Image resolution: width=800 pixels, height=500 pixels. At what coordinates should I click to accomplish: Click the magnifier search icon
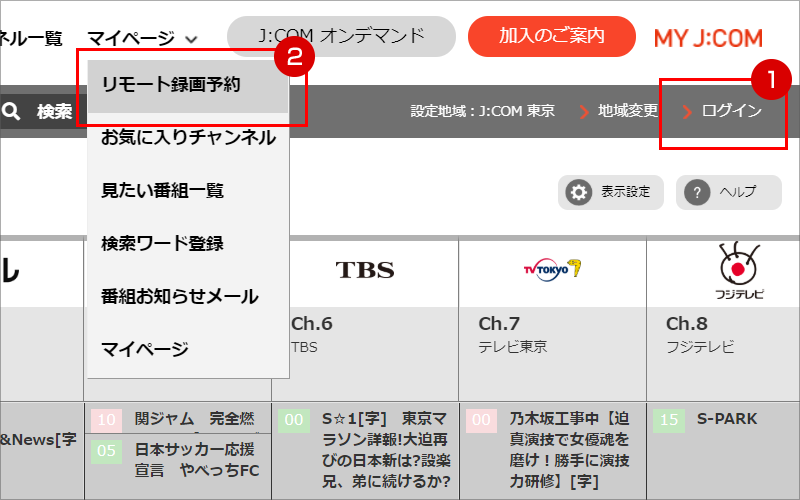11,111
